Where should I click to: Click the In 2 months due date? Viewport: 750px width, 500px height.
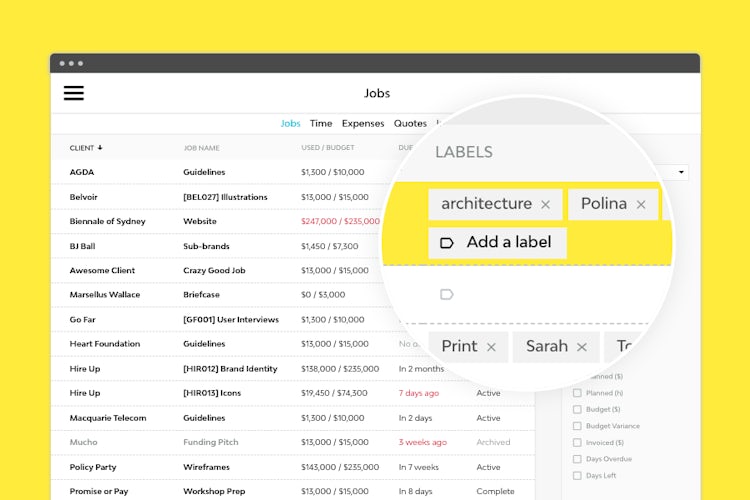[421, 369]
